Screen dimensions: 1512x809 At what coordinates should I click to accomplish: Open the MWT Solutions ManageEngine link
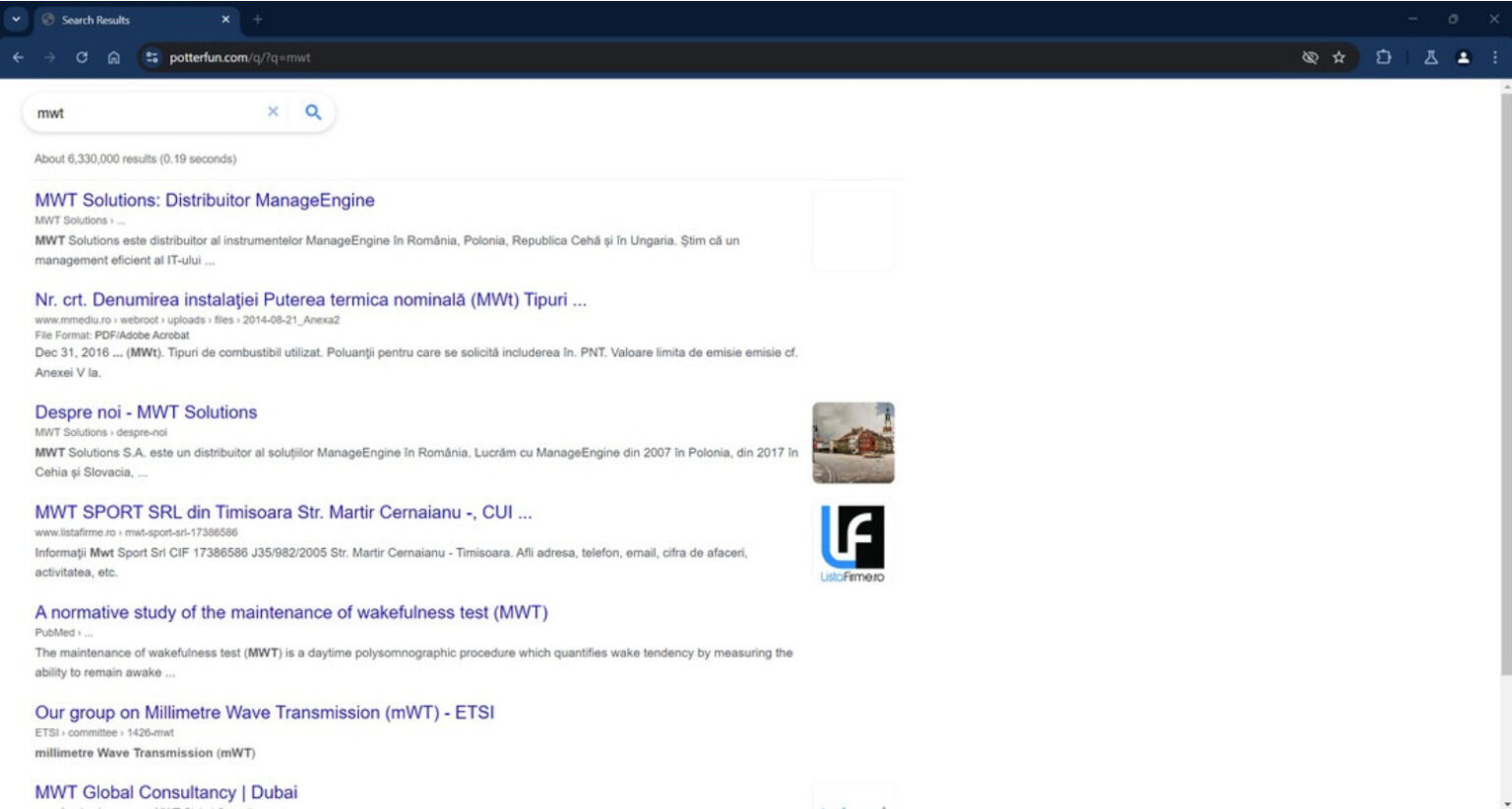point(204,200)
